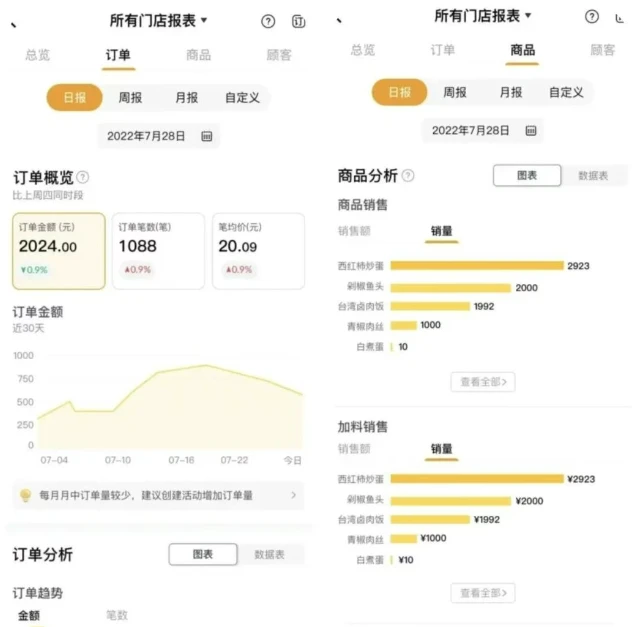The width and height of the screenshot is (634, 627).
Task: Expand the monthly order suggestion banner arrow
Action: (293, 495)
